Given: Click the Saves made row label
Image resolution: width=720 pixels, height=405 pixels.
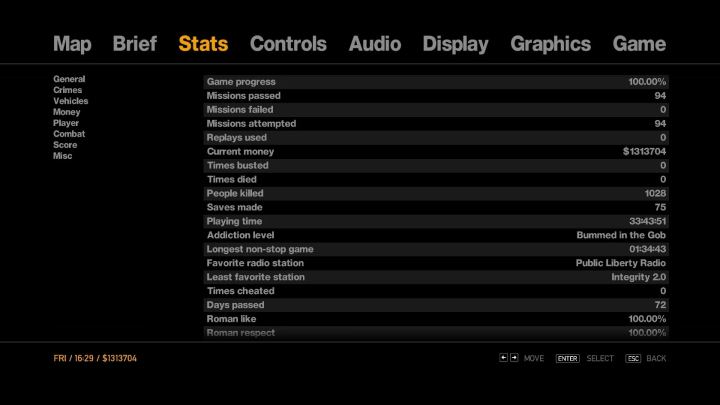Looking at the screenshot, I should click(x=234, y=208).
